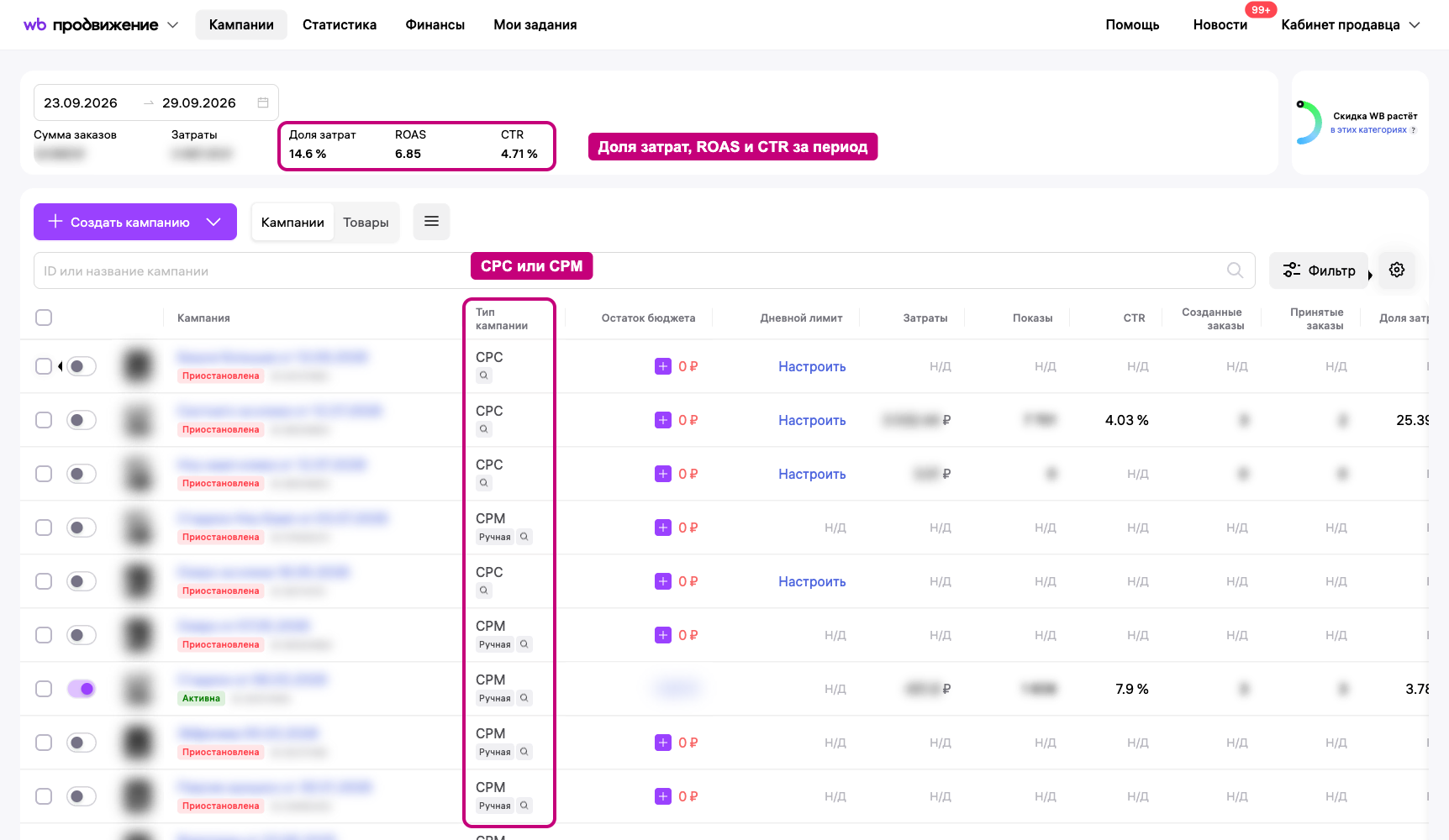Open table settings gear icon
This screenshot has width=1449, height=840.
click(1397, 270)
